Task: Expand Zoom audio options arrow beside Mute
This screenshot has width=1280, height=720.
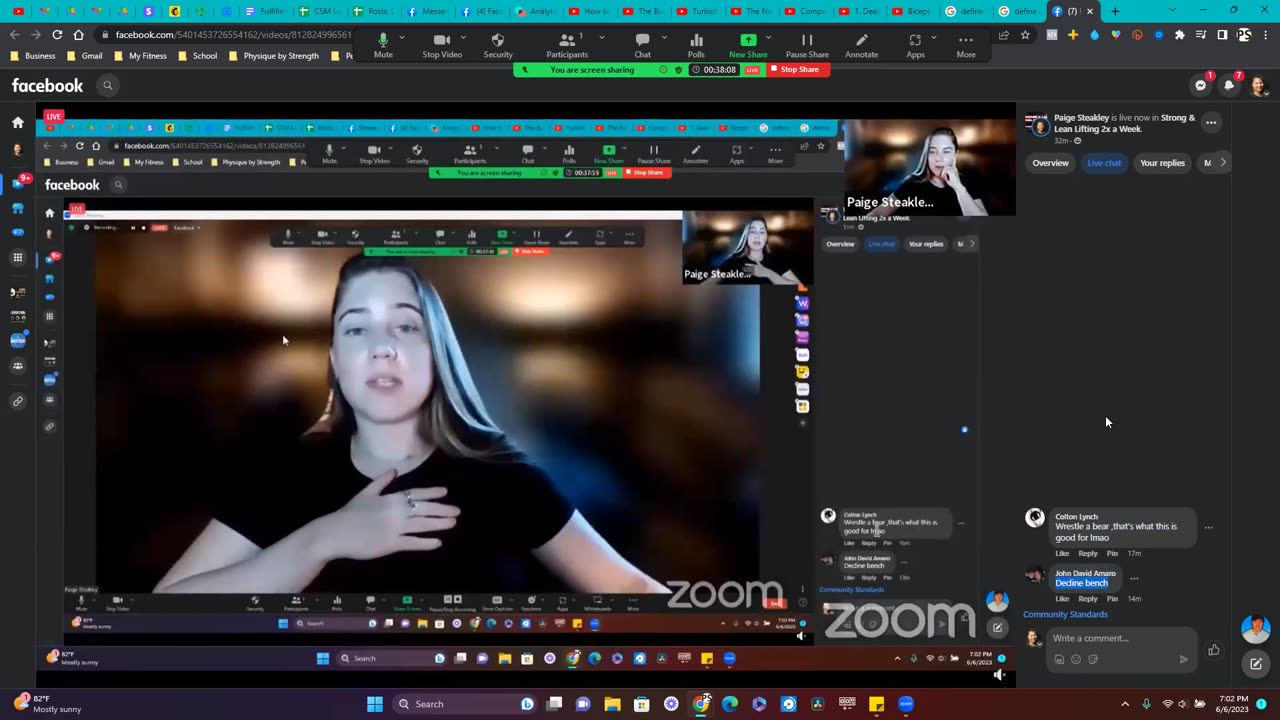Action: pos(402,38)
